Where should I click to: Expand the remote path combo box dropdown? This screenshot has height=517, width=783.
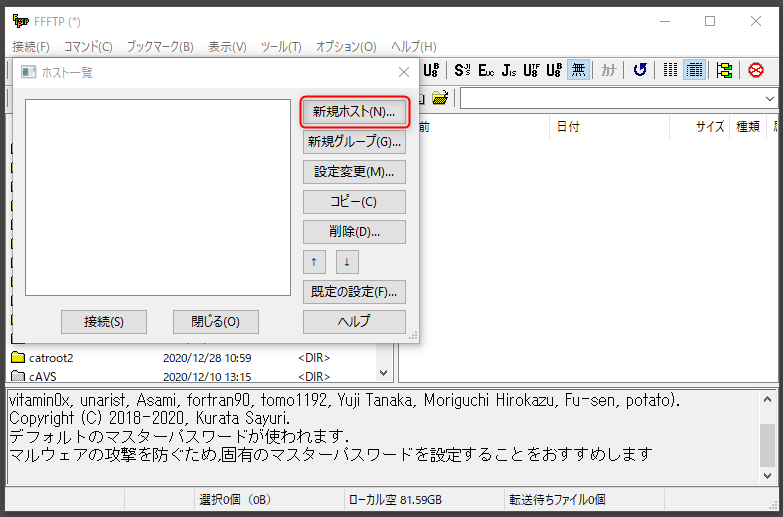[x=770, y=99]
